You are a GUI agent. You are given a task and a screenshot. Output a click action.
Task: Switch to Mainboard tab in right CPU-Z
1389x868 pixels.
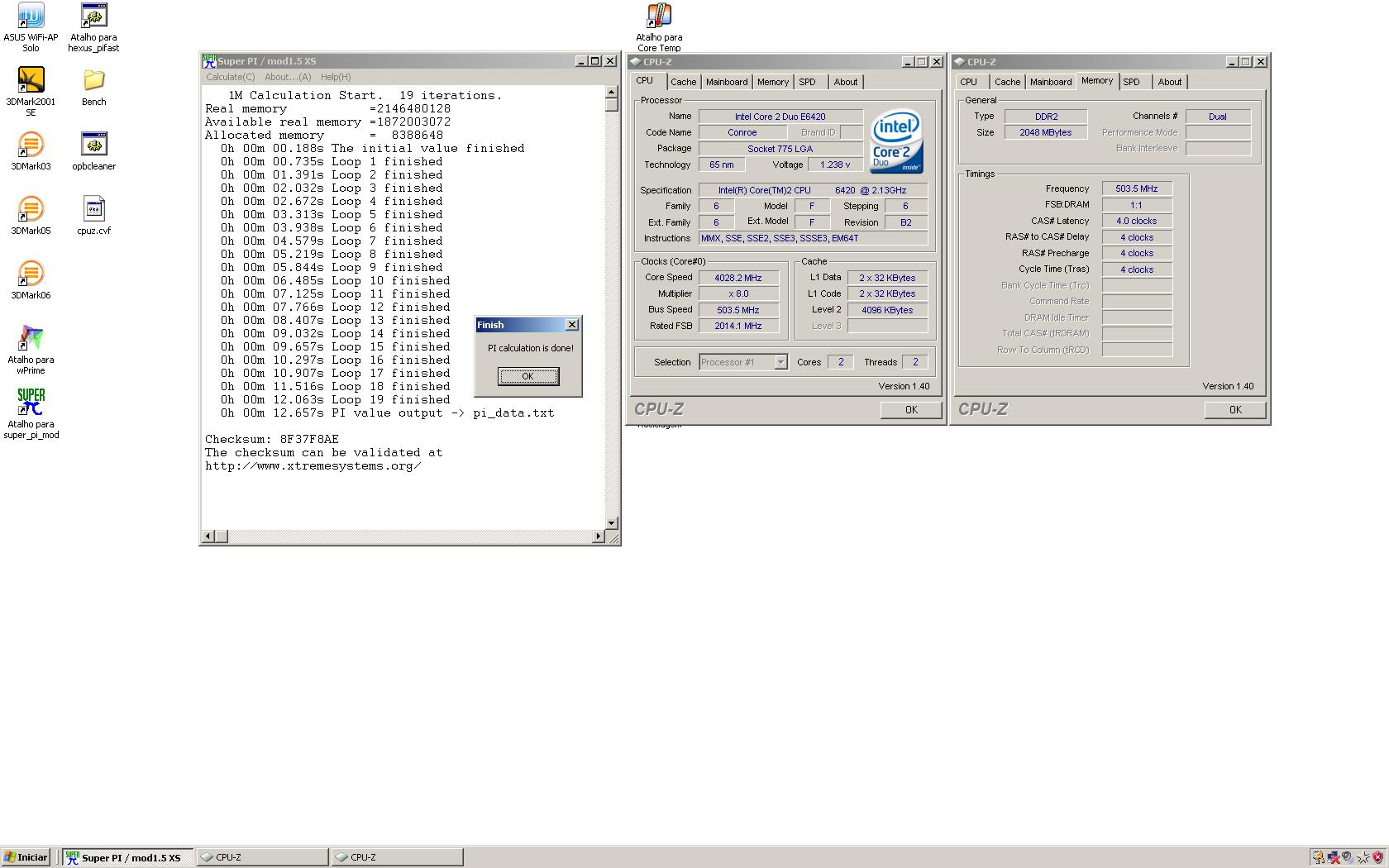(1051, 82)
